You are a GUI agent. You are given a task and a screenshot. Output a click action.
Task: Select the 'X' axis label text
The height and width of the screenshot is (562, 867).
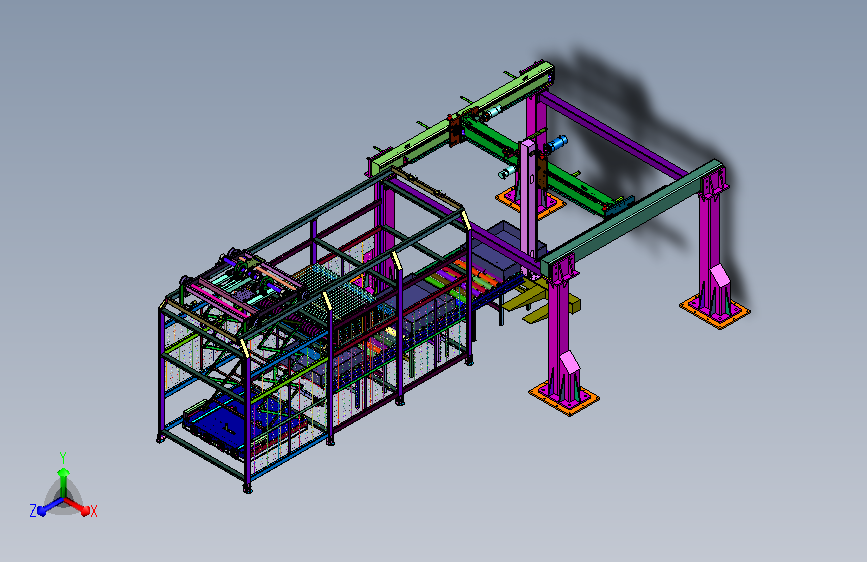pyautogui.click(x=93, y=511)
